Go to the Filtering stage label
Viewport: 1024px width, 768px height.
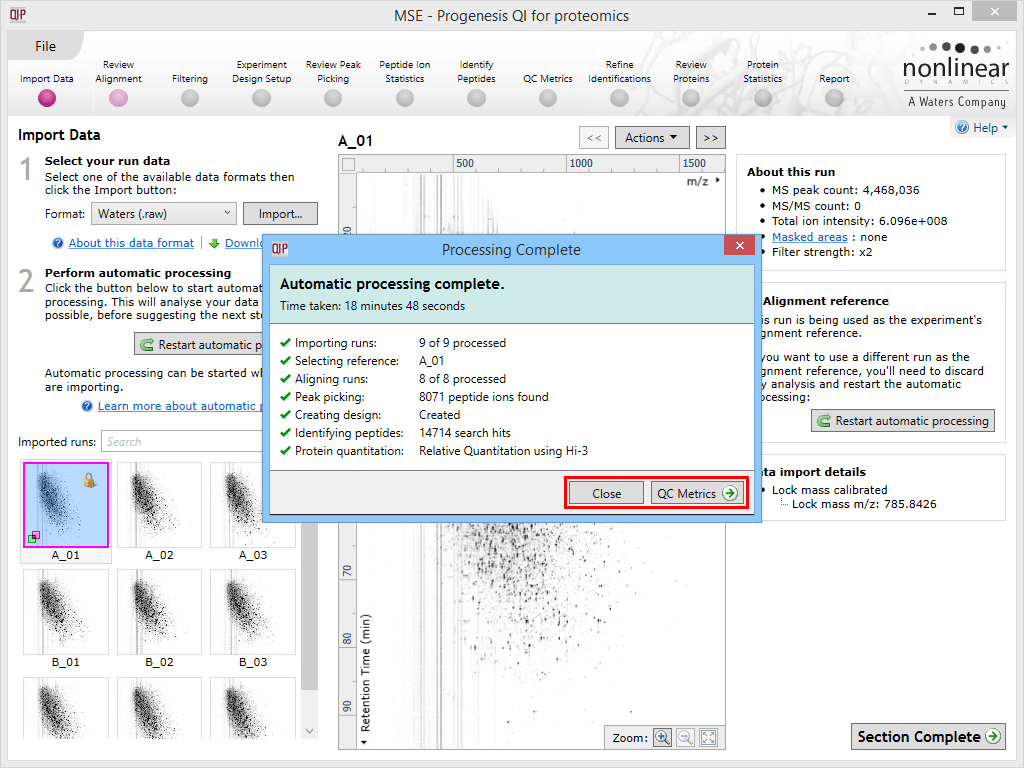click(190, 78)
